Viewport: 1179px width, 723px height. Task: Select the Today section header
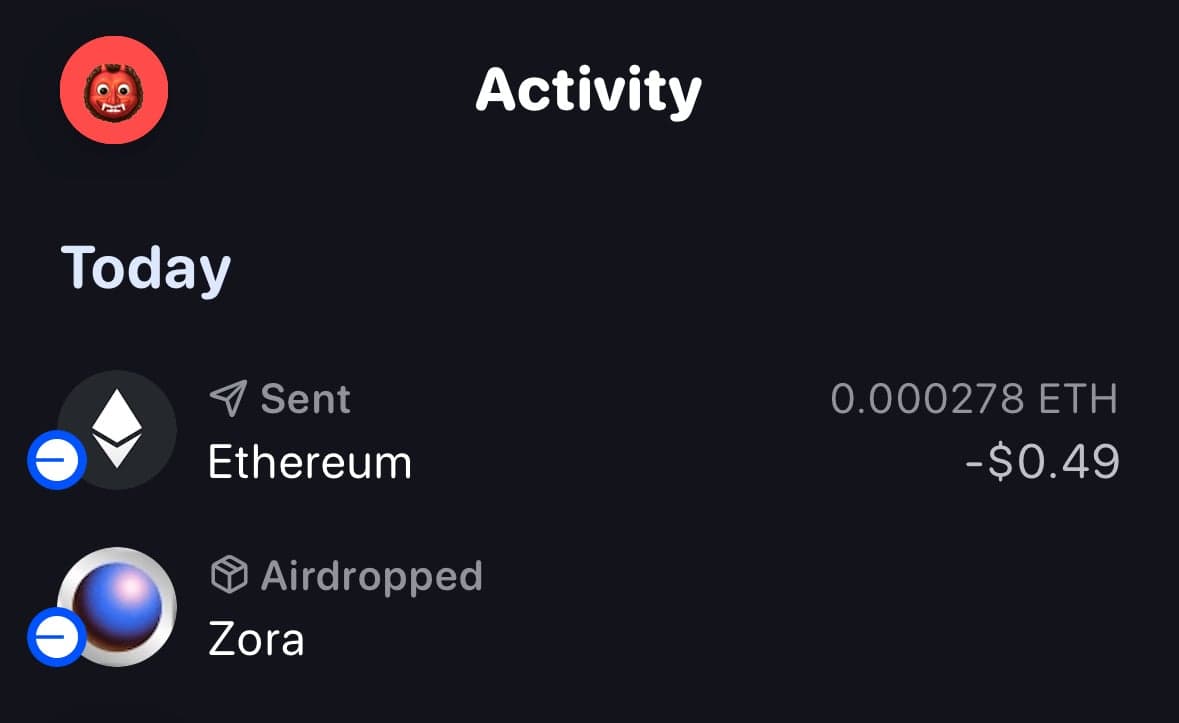146,268
